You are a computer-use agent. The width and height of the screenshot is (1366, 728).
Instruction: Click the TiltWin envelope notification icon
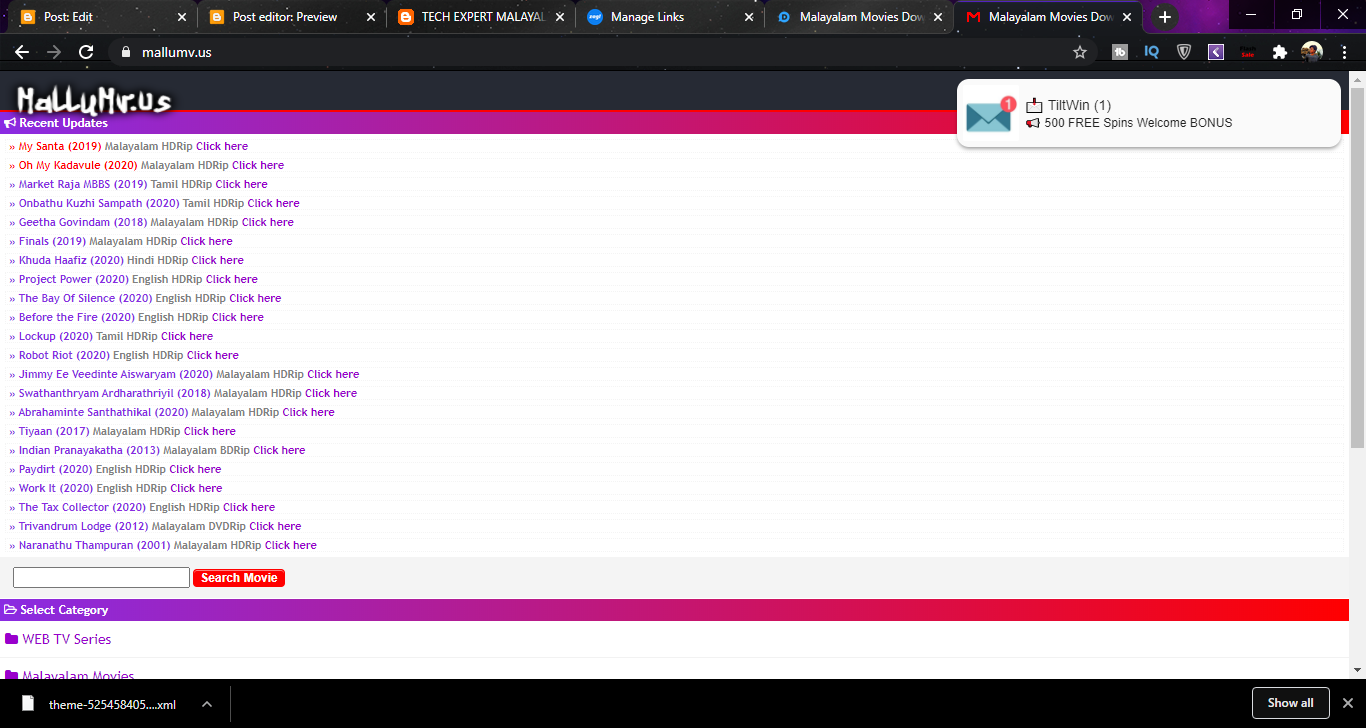[x=989, y=115]
